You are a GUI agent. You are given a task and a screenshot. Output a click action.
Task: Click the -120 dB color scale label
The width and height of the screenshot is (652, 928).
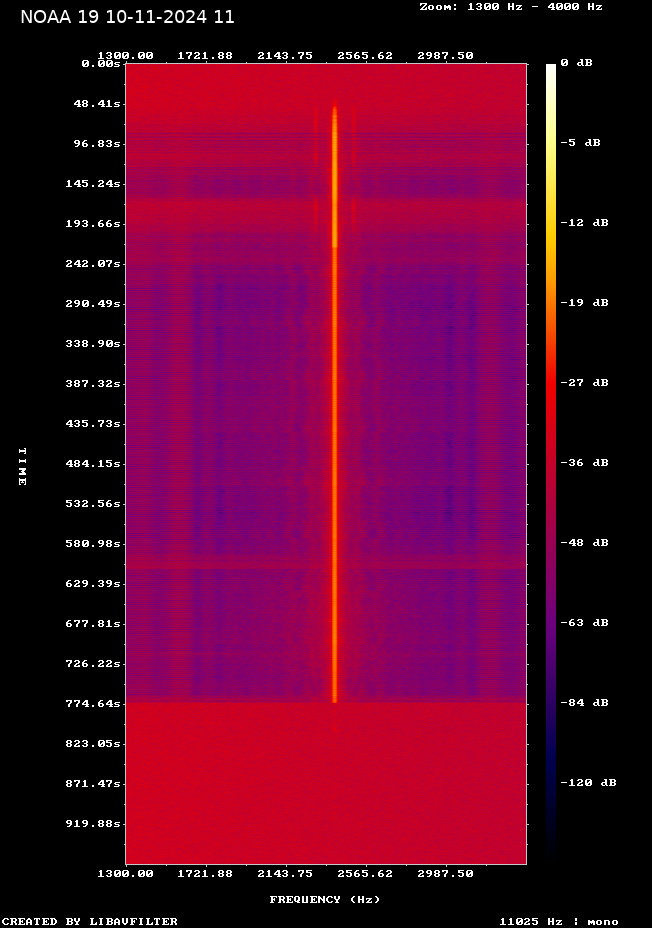[x=587, y=783]
